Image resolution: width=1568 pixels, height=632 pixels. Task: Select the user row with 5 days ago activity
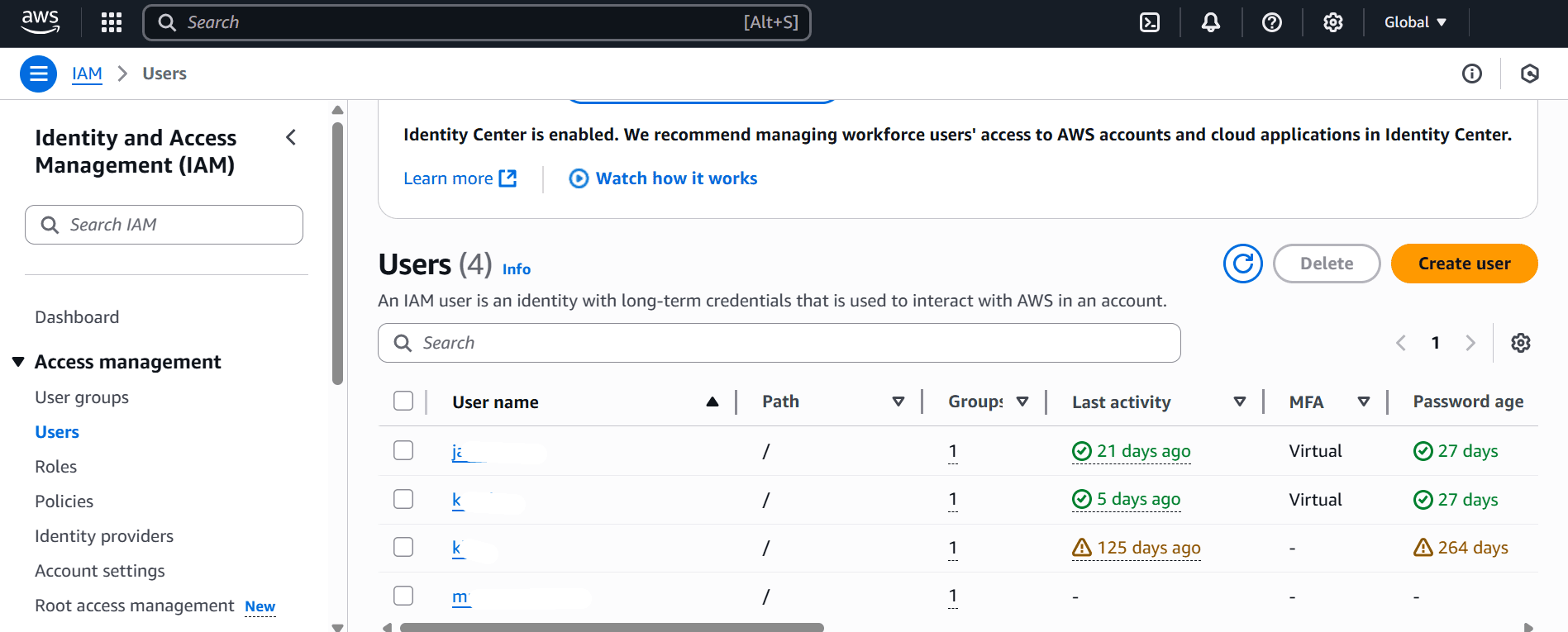click(403, 499)
